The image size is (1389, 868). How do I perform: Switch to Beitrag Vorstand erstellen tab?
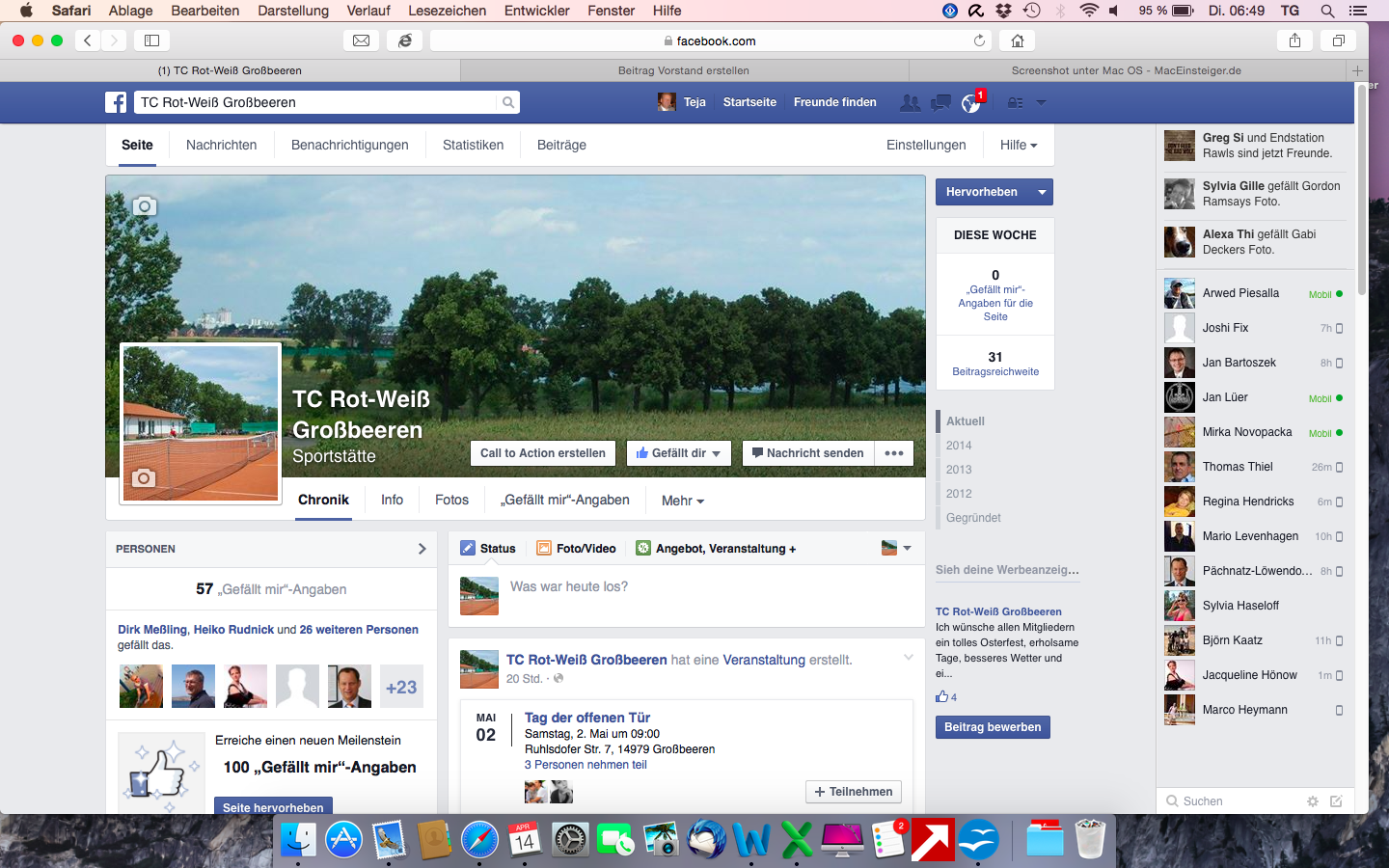point(684,70)
